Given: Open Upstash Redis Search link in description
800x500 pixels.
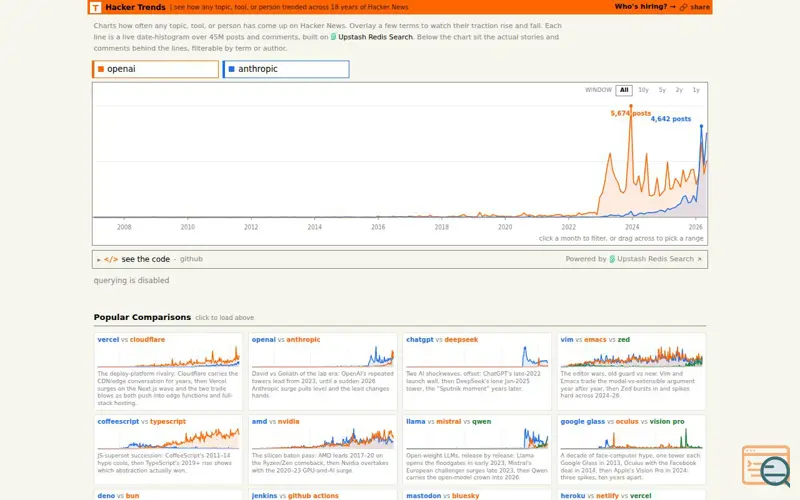Looking at the screenshot, I should [375, 37].
